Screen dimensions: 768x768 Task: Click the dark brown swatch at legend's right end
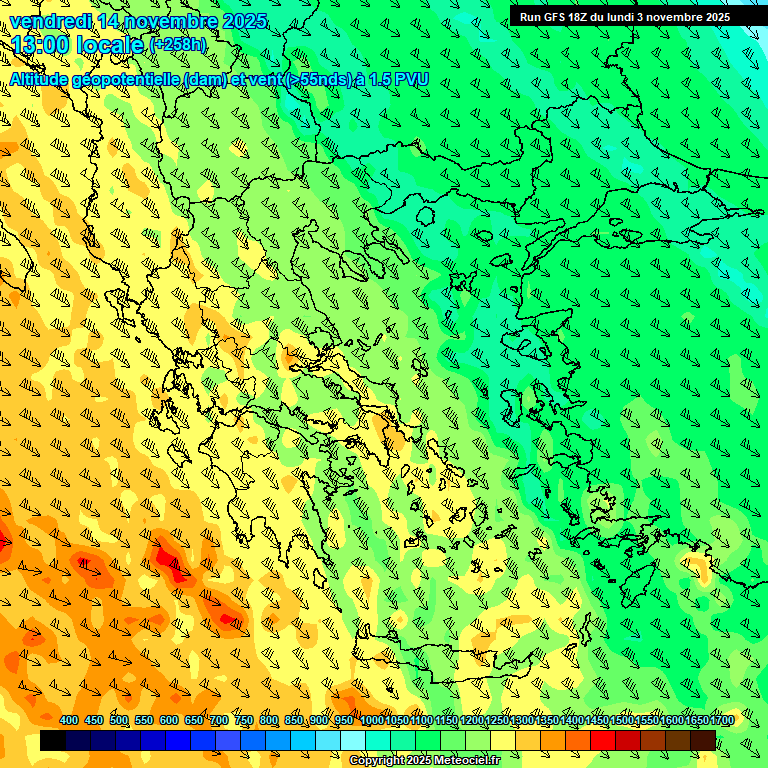pyautogui.click(x=703, y=741)
